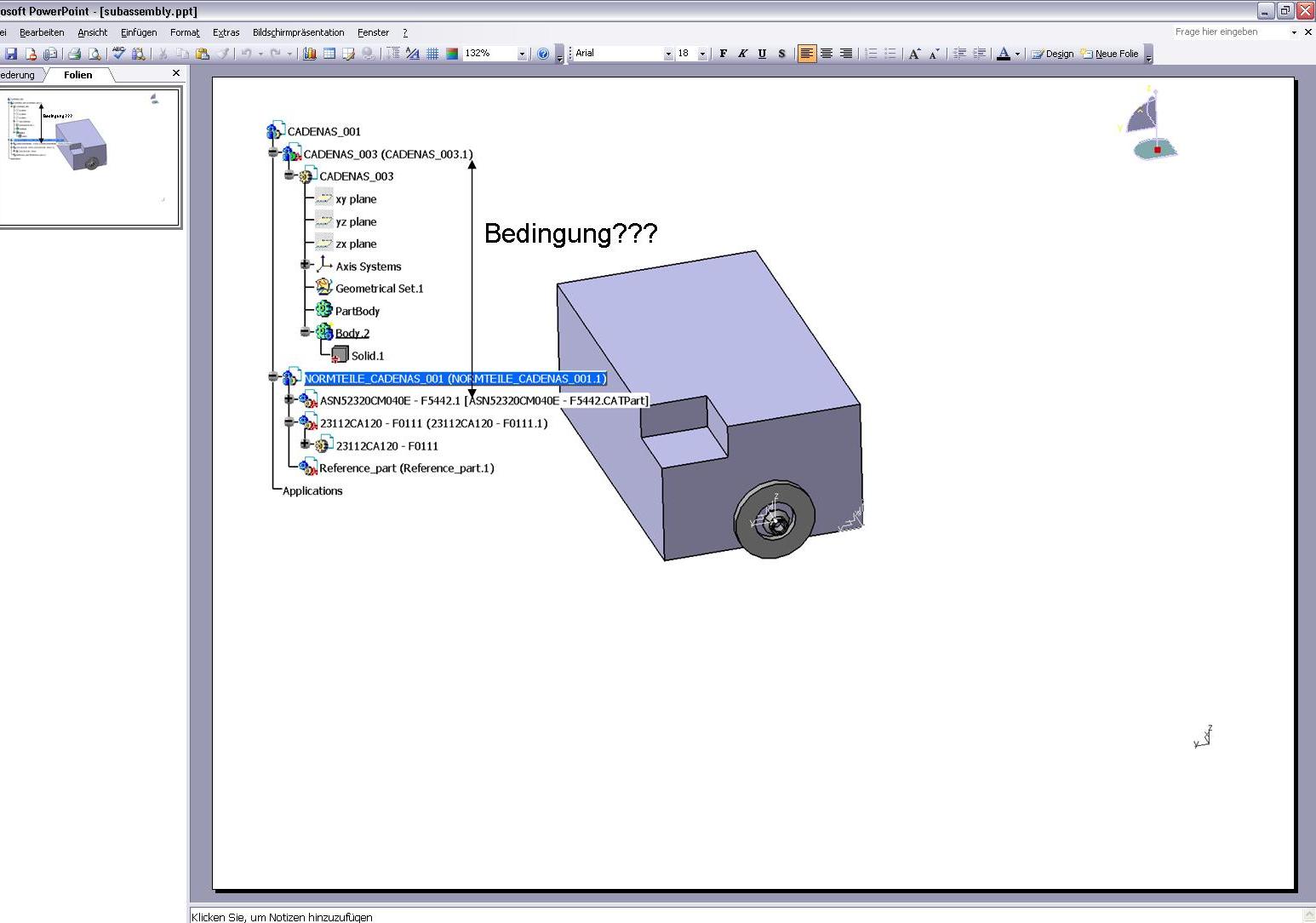
Task: Toggle text shadow (S button)
Action: pyautogui.click(x=781, y=54)
